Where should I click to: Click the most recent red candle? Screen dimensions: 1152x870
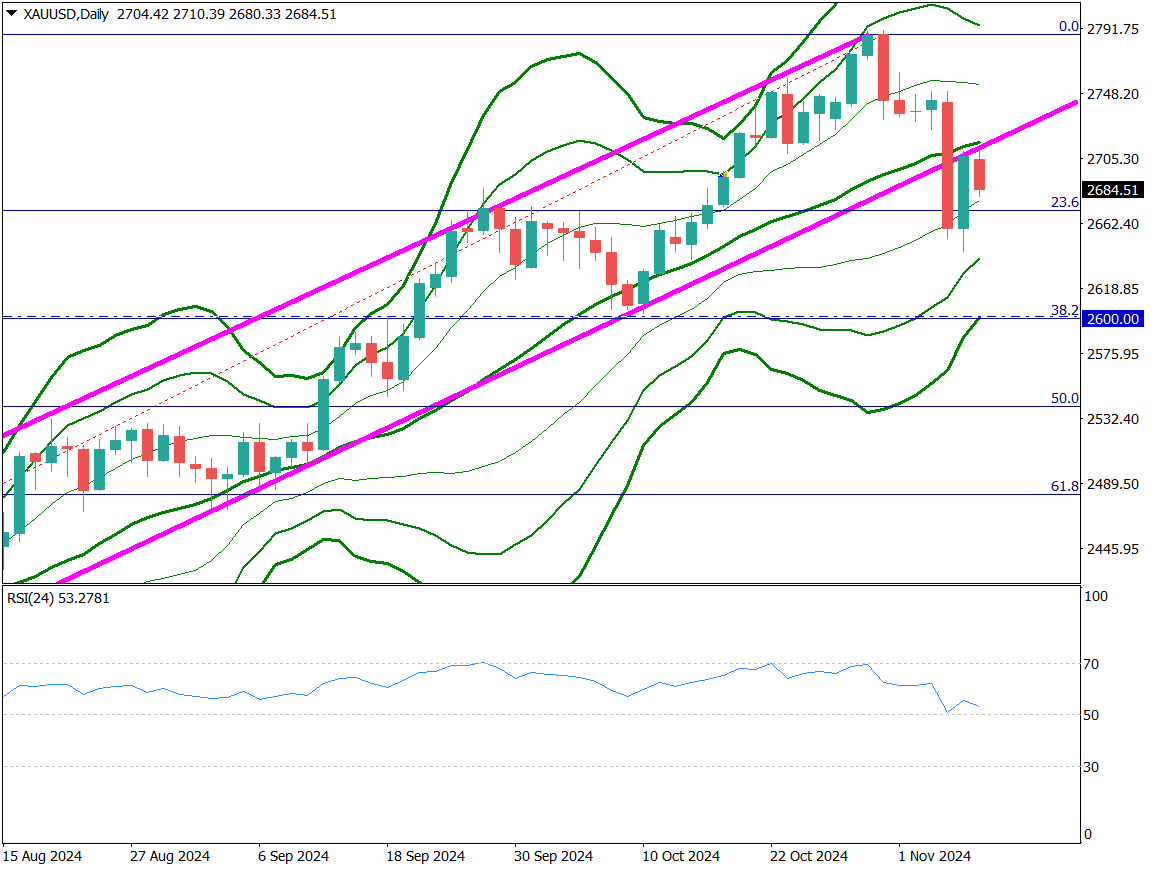tap(980, 174)
